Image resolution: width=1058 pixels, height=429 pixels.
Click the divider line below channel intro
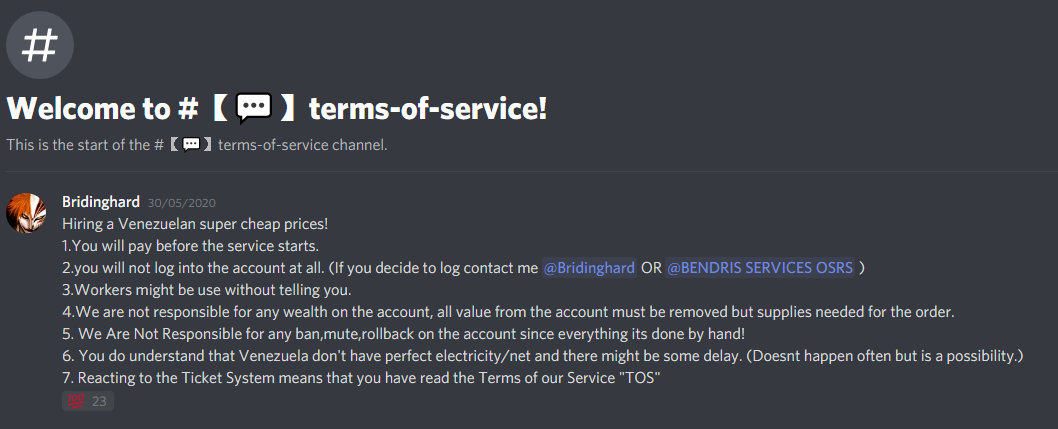point(529,172)
